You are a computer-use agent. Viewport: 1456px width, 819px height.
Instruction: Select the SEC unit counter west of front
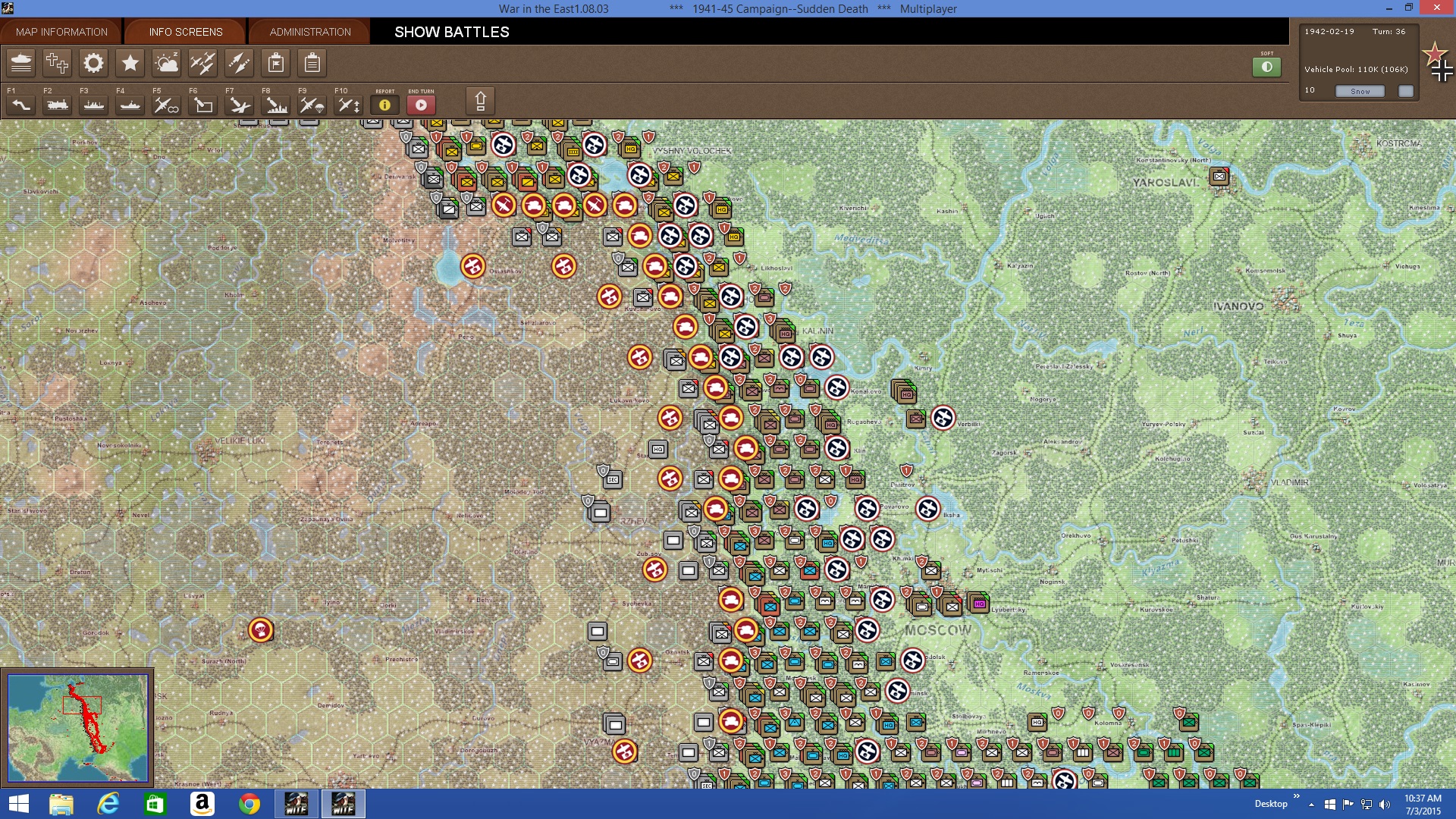(613, 479)
